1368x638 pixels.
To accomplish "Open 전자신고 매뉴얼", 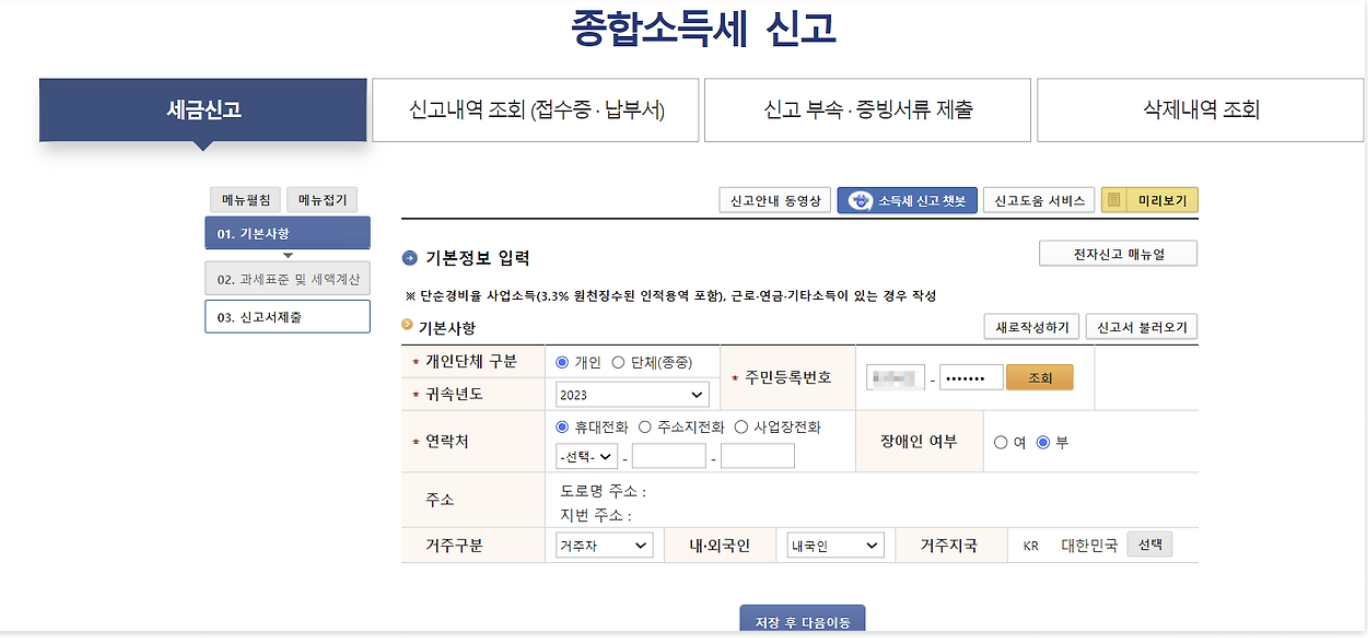I will tap(1118, 254).
